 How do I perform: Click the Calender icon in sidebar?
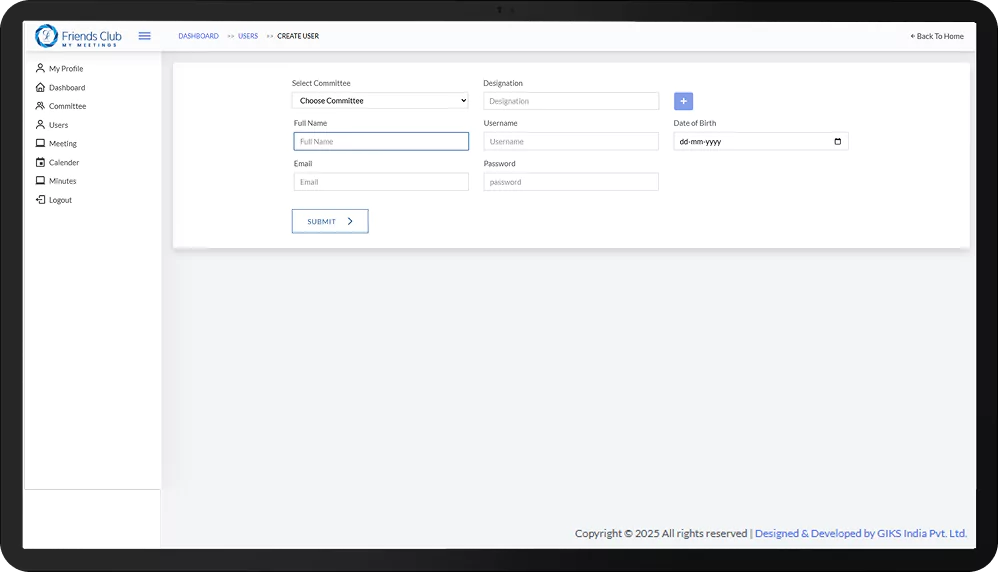point(40,162)
